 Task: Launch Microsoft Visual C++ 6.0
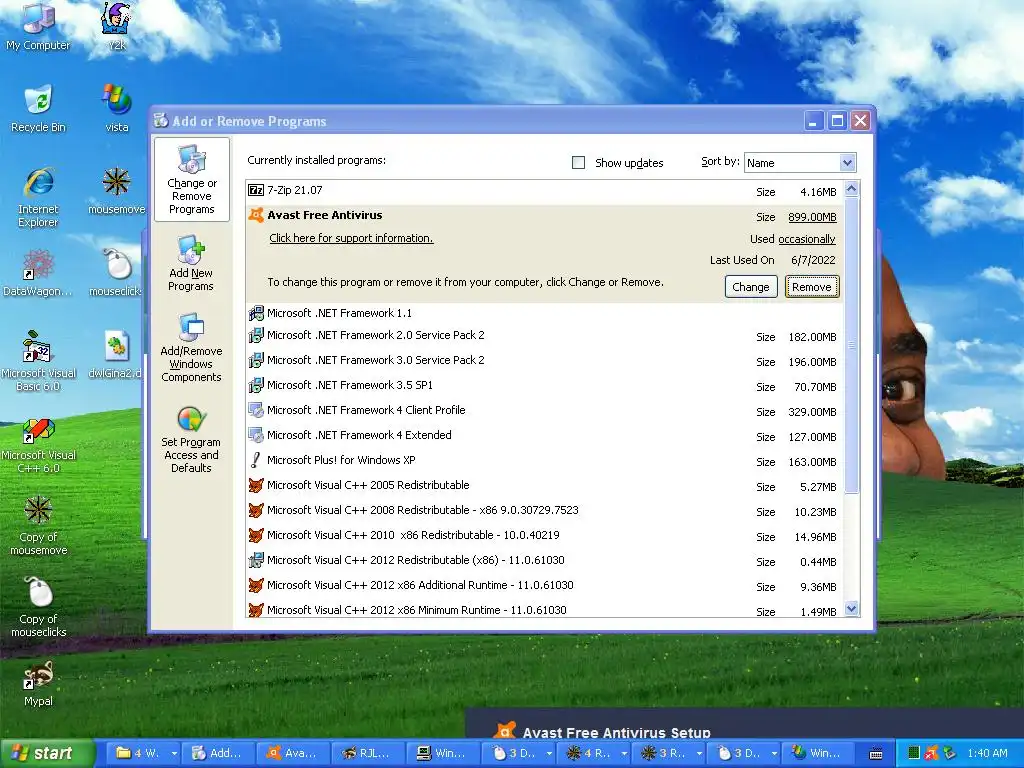click(x=38, y=445)
